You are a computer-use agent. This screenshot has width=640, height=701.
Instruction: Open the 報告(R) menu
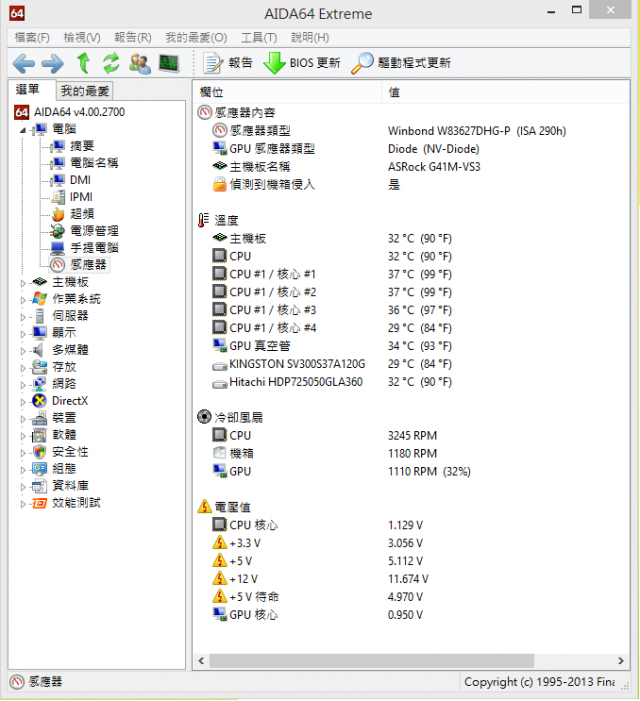click(133, 38)
